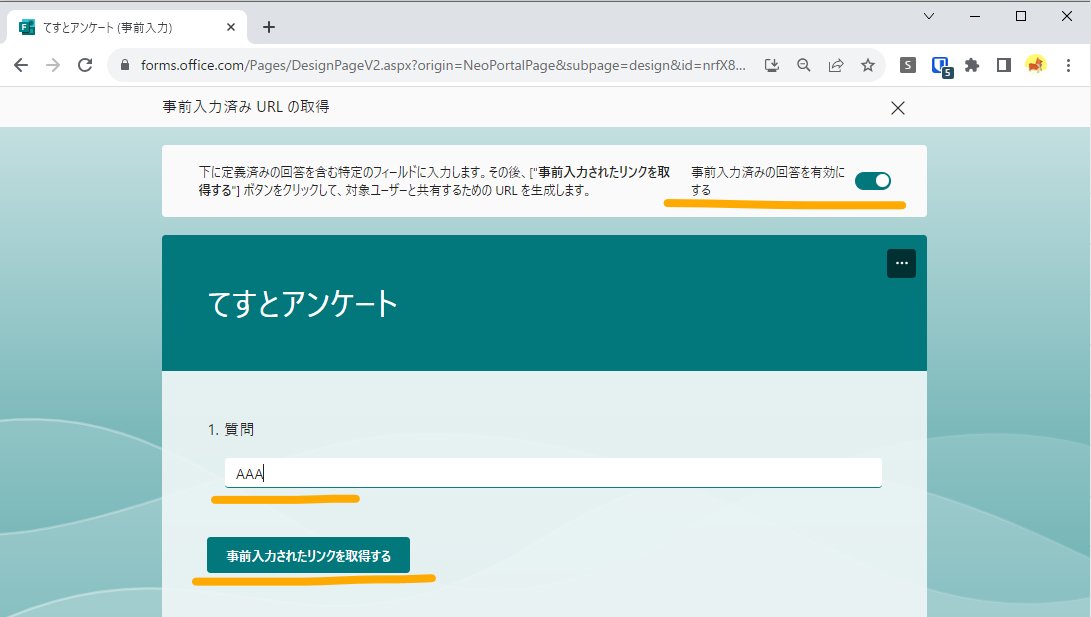Open a new browser tab

[269, 27]
